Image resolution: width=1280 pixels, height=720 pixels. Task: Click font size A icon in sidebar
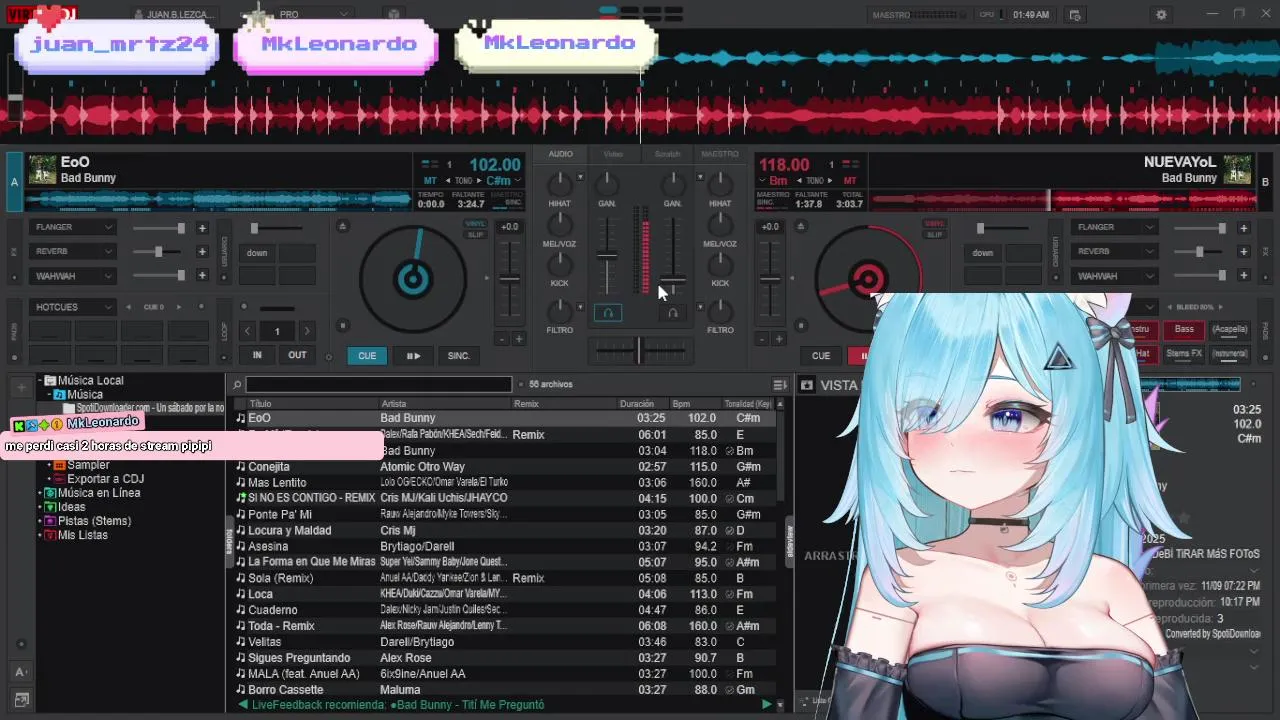click(21, 672)
